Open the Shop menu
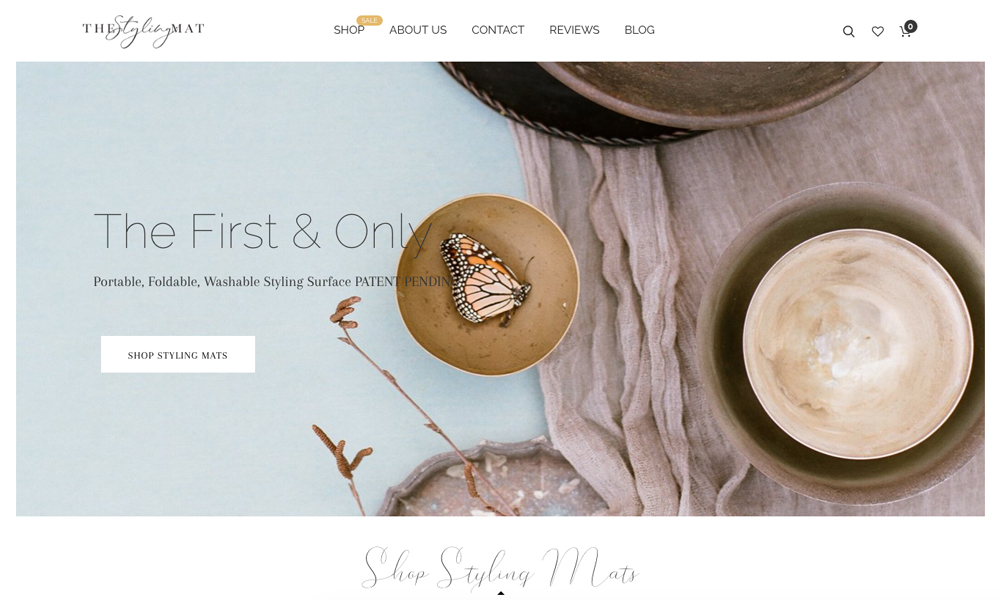 coord(349,30)
